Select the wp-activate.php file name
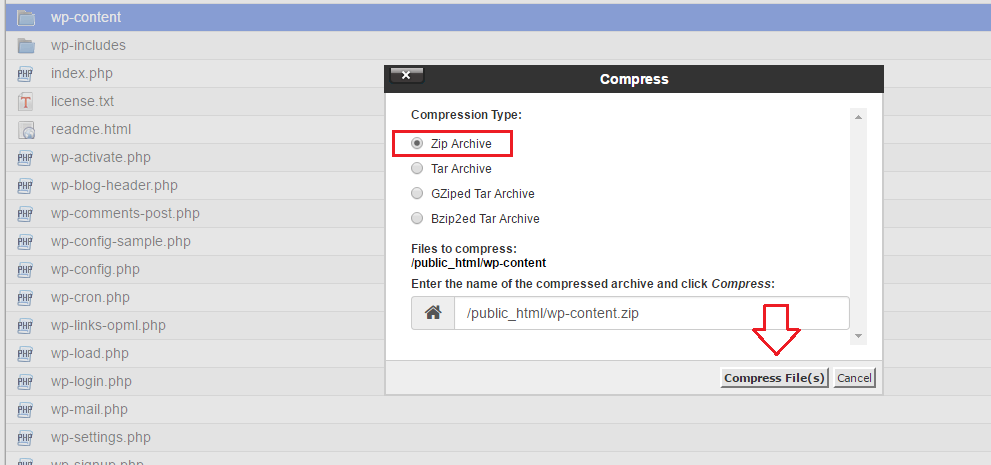This screenshot has height=465, width=991. pyautogui.click(x=101, y=157)
